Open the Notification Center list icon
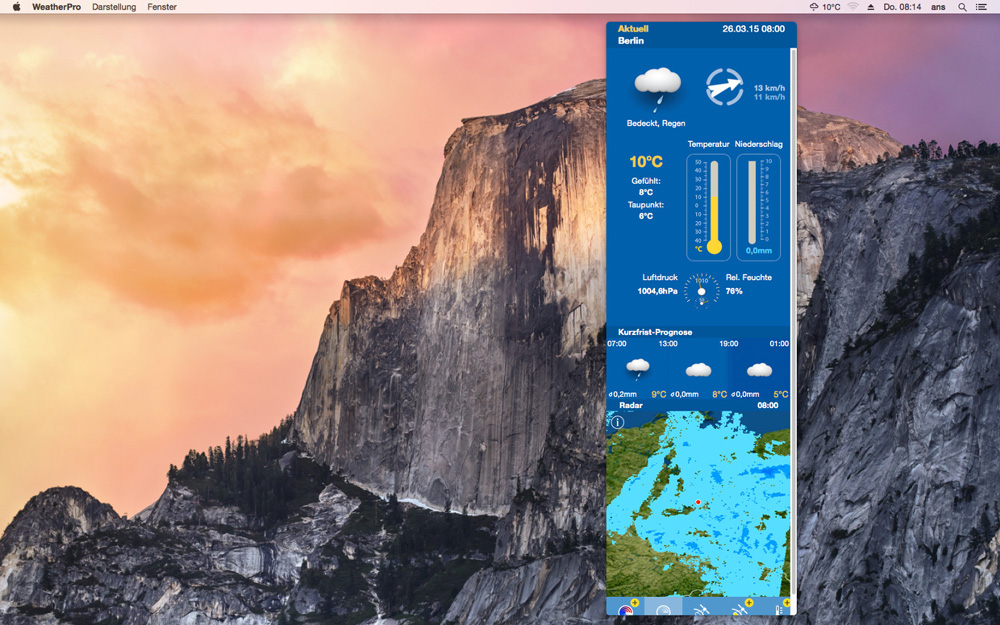 tap(982, 7)
